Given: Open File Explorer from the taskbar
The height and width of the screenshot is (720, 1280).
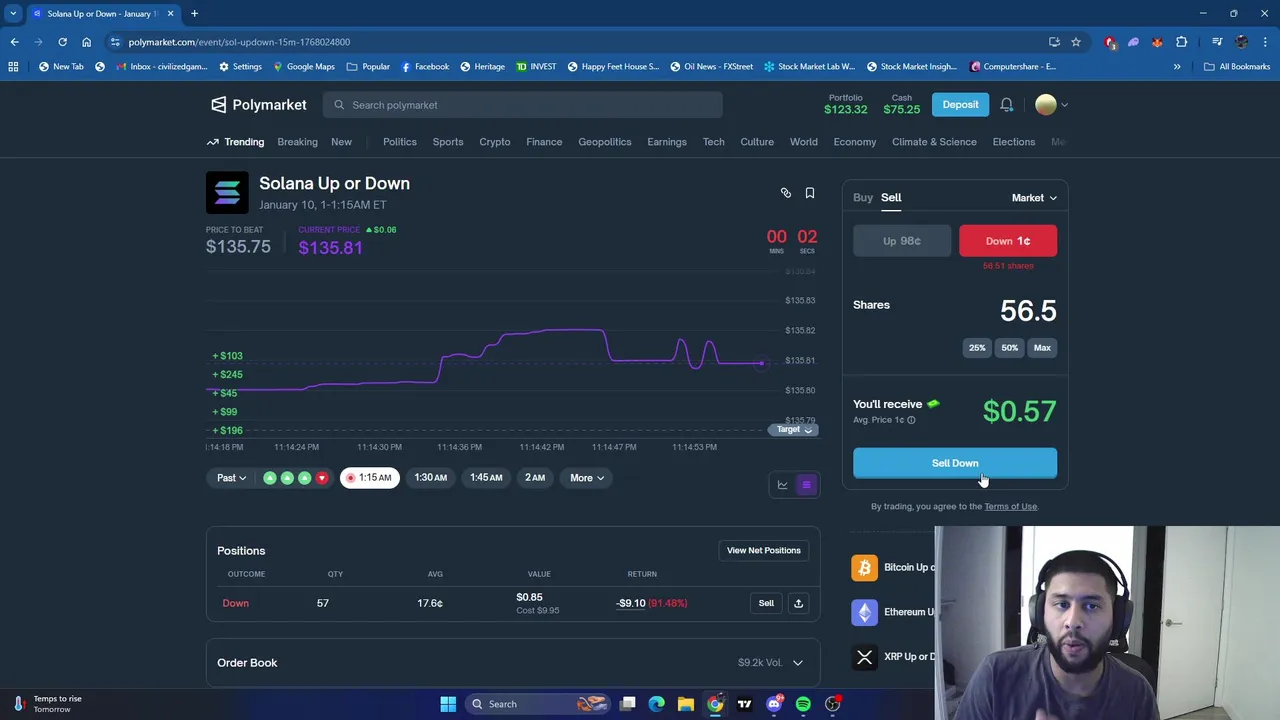Looking at the screenshot, I should (x=686, y=704).
